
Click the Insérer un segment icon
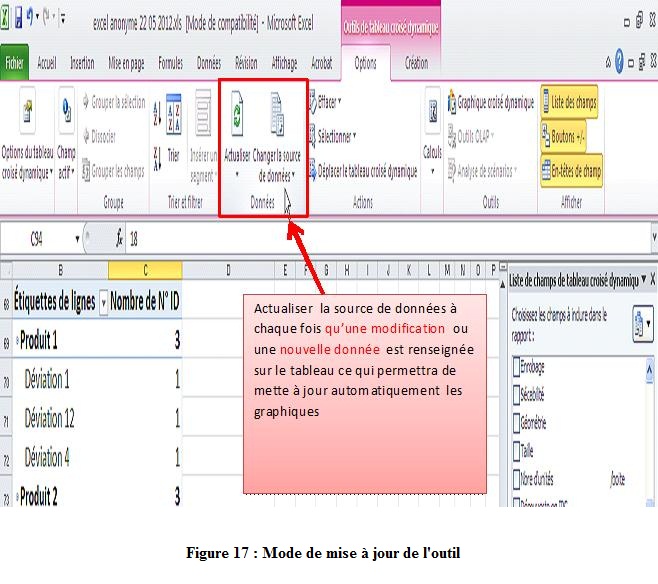click(204, 113)
